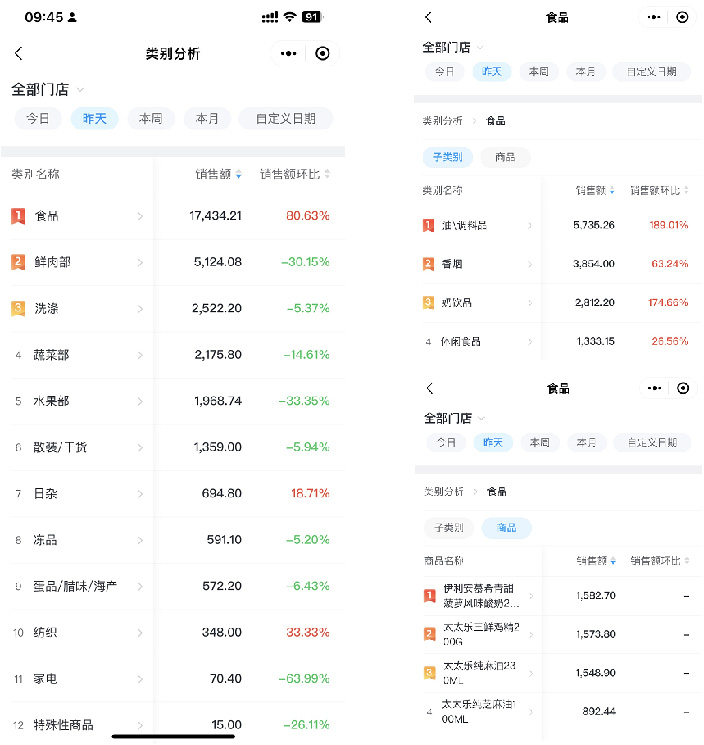This screenshot has width=704, height=745.
Task: Tap 类别分析 breadcrumb on 食品 子类别 screen
Action: click(x=442, y=121)
